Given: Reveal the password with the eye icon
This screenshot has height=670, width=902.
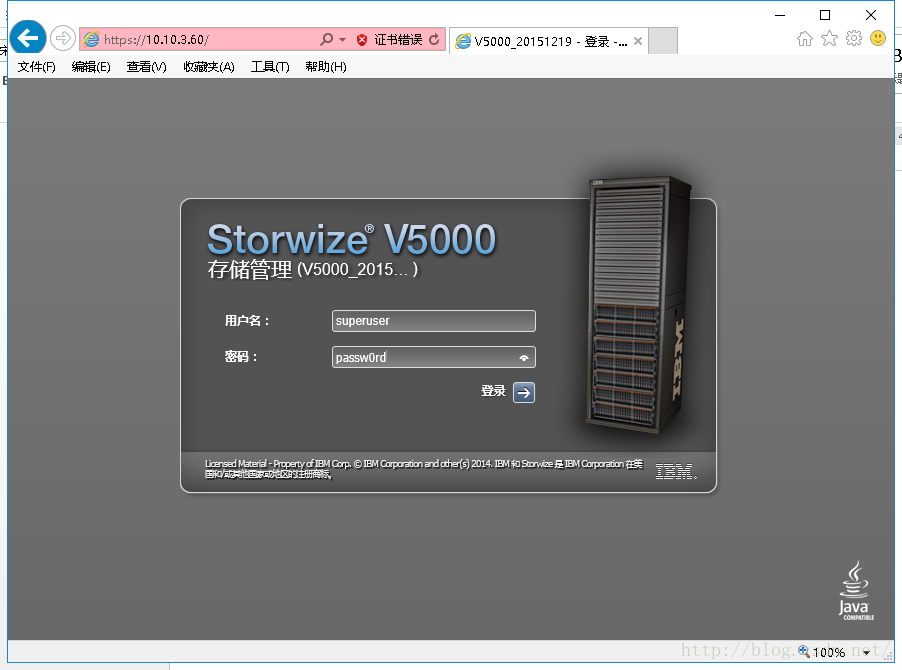Looking at the screenshot, I should pos(523,358).
